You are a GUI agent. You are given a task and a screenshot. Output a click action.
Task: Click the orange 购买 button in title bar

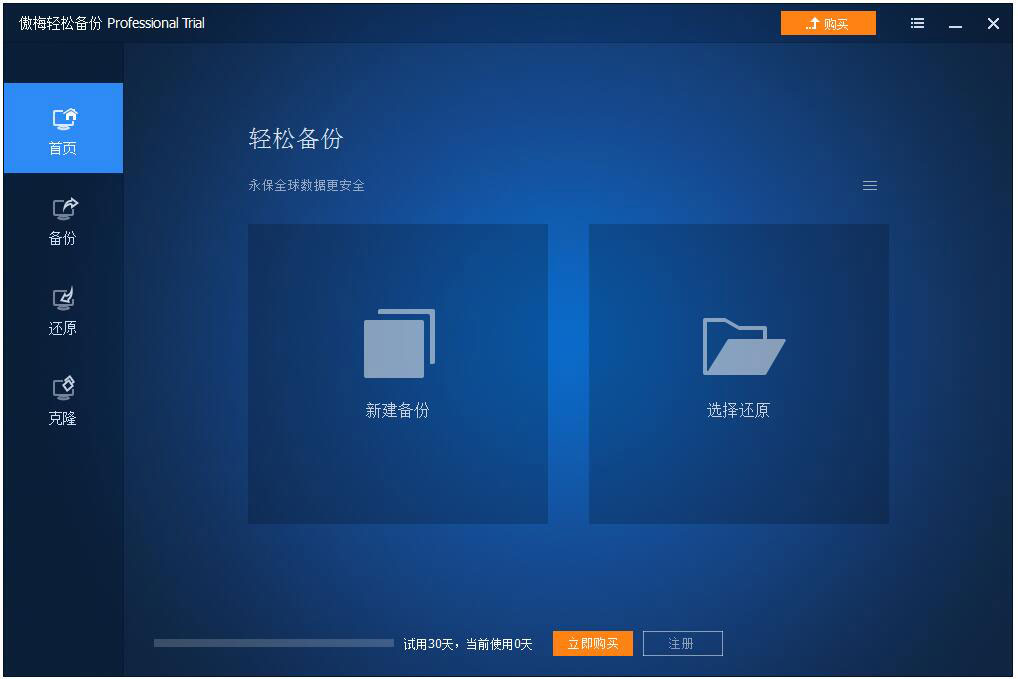pyautogui.click(x=828, y=22)
